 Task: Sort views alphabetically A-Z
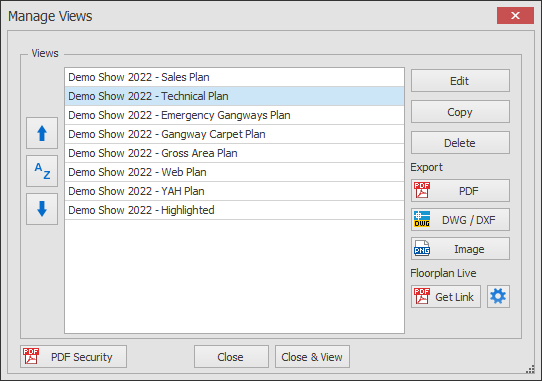click(x=42, y=171)
